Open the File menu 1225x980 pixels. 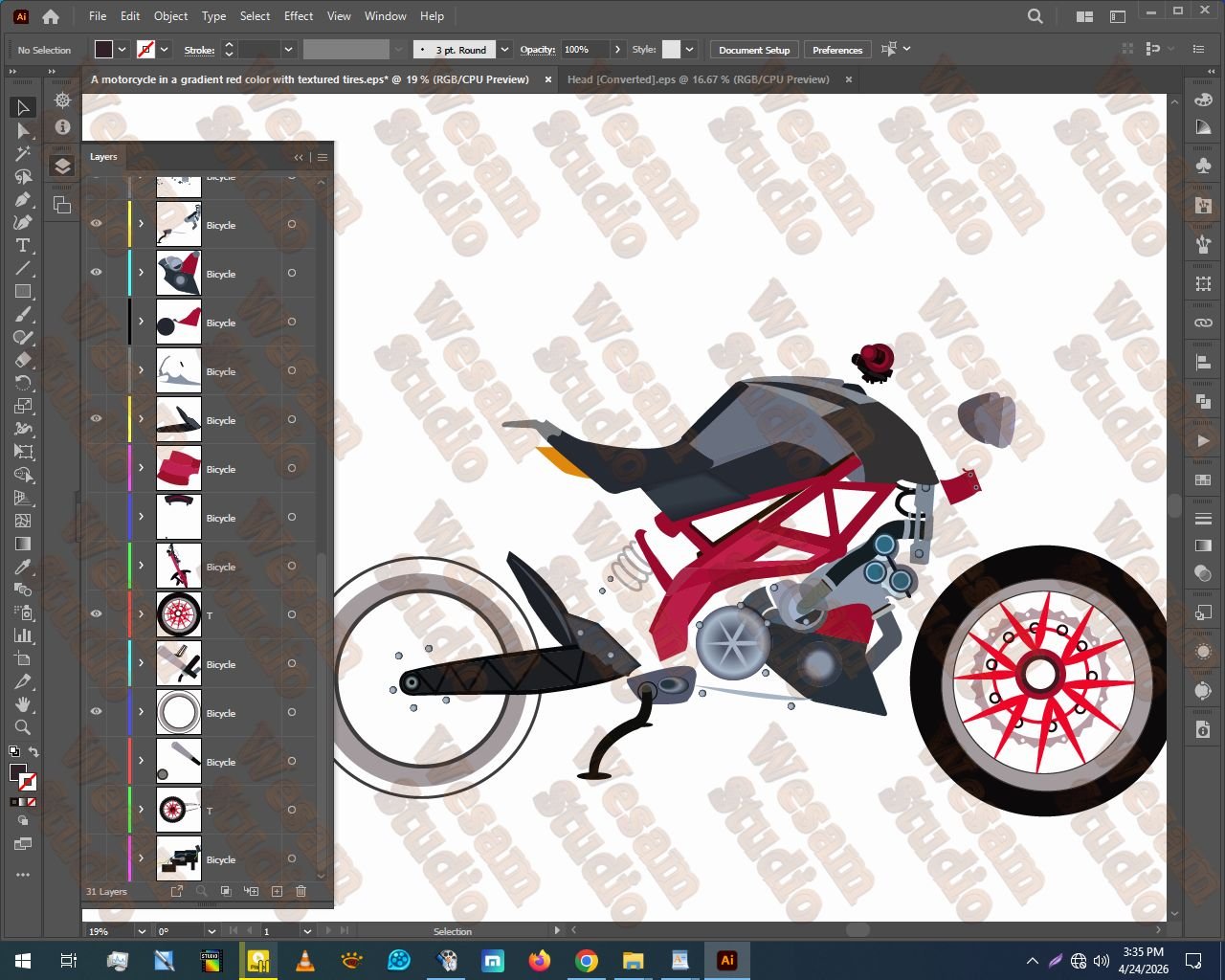98,16
